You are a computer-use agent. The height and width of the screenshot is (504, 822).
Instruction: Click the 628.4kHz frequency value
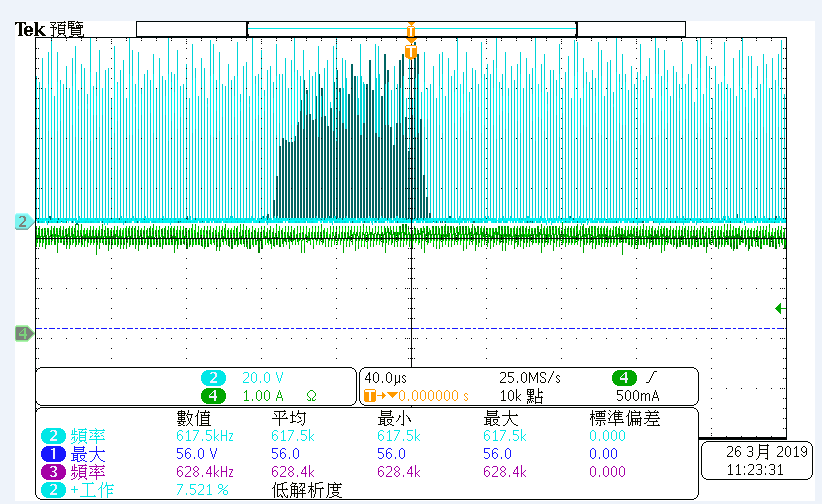click(205, 471)
